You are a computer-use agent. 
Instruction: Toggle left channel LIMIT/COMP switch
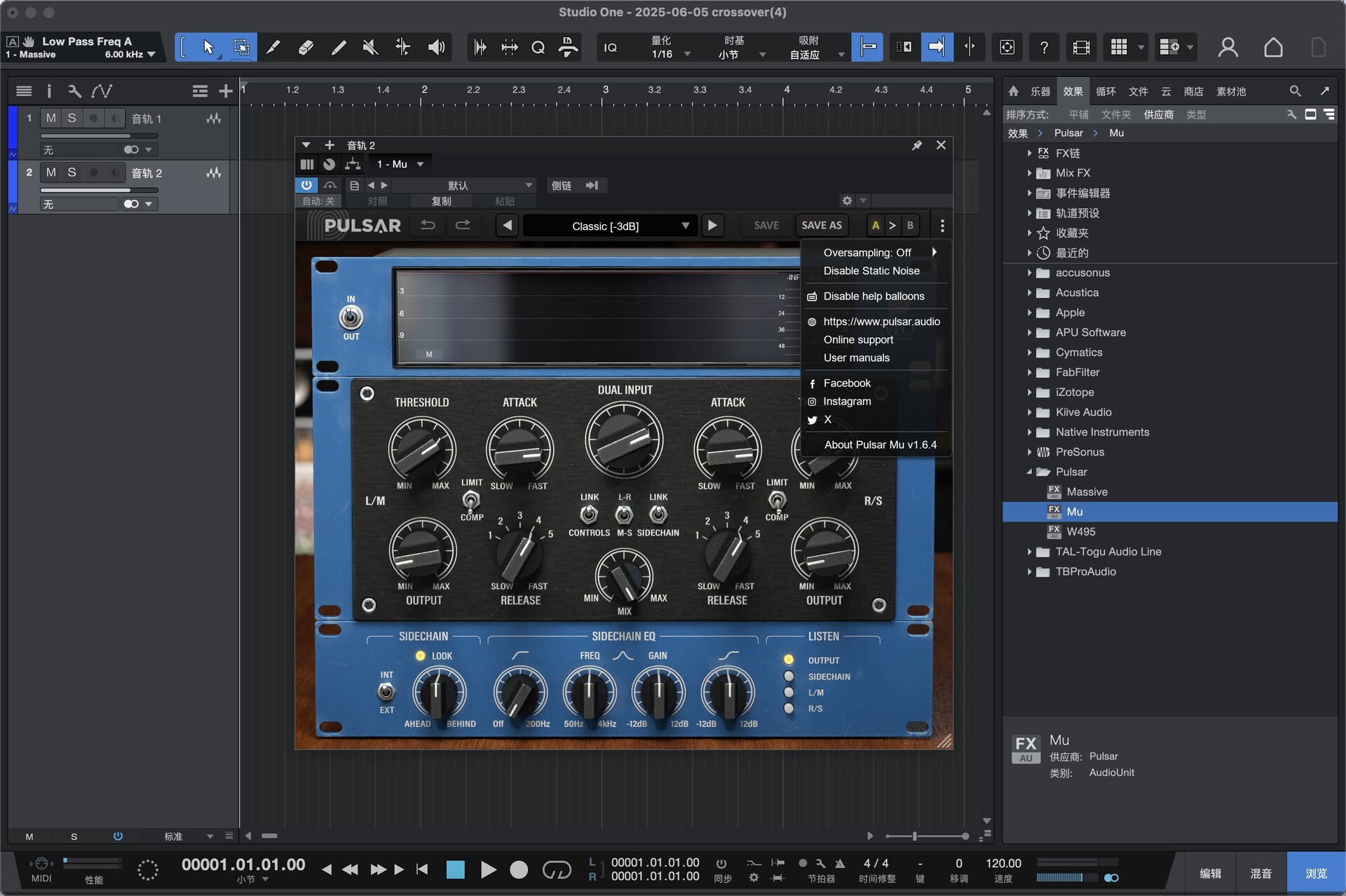coord(471,500)
